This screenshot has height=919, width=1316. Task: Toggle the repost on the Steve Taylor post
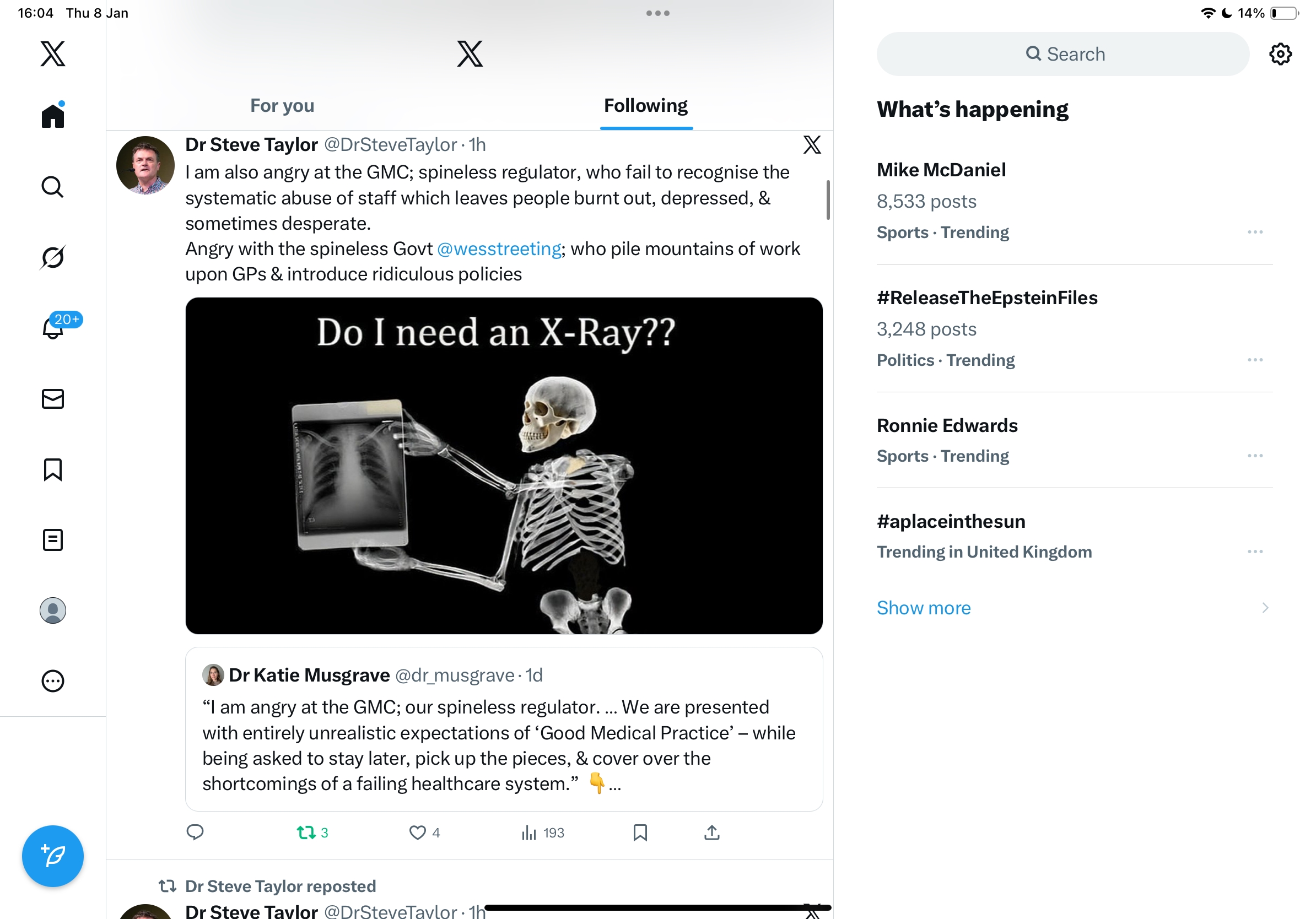(306, 832)
